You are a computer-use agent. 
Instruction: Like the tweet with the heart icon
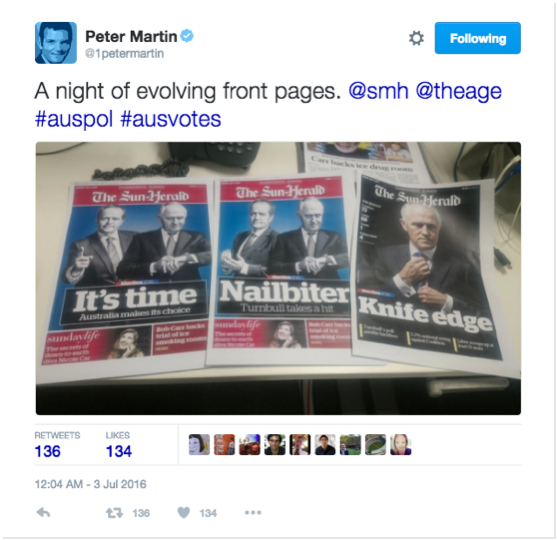pyautogui.click(x=184, y=512)
